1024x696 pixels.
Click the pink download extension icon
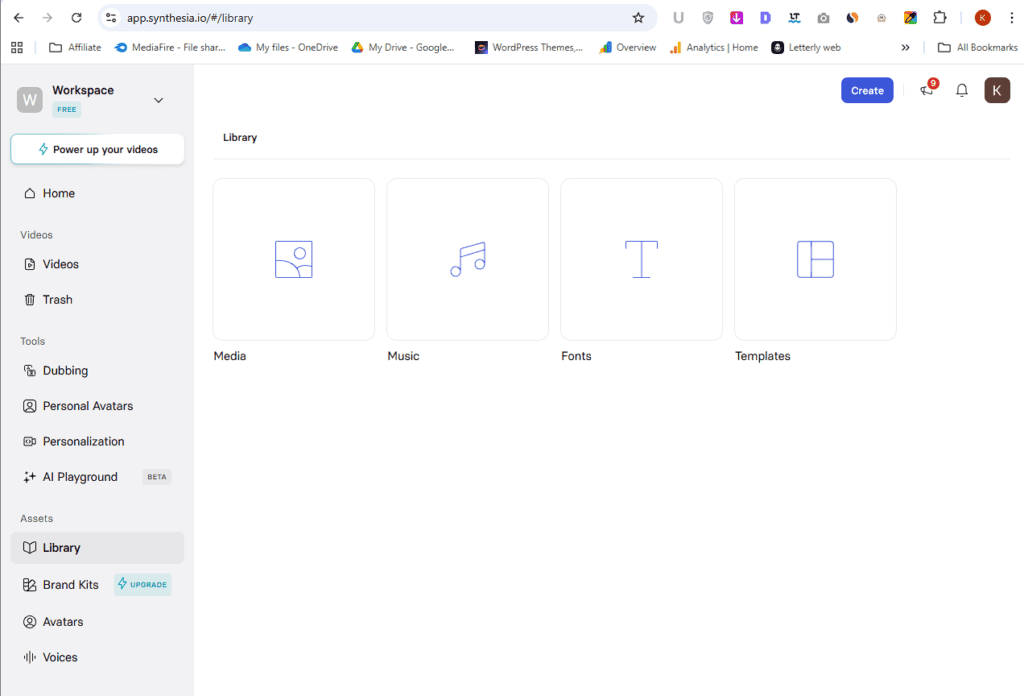pyautogui.click(x=737, y=18)
